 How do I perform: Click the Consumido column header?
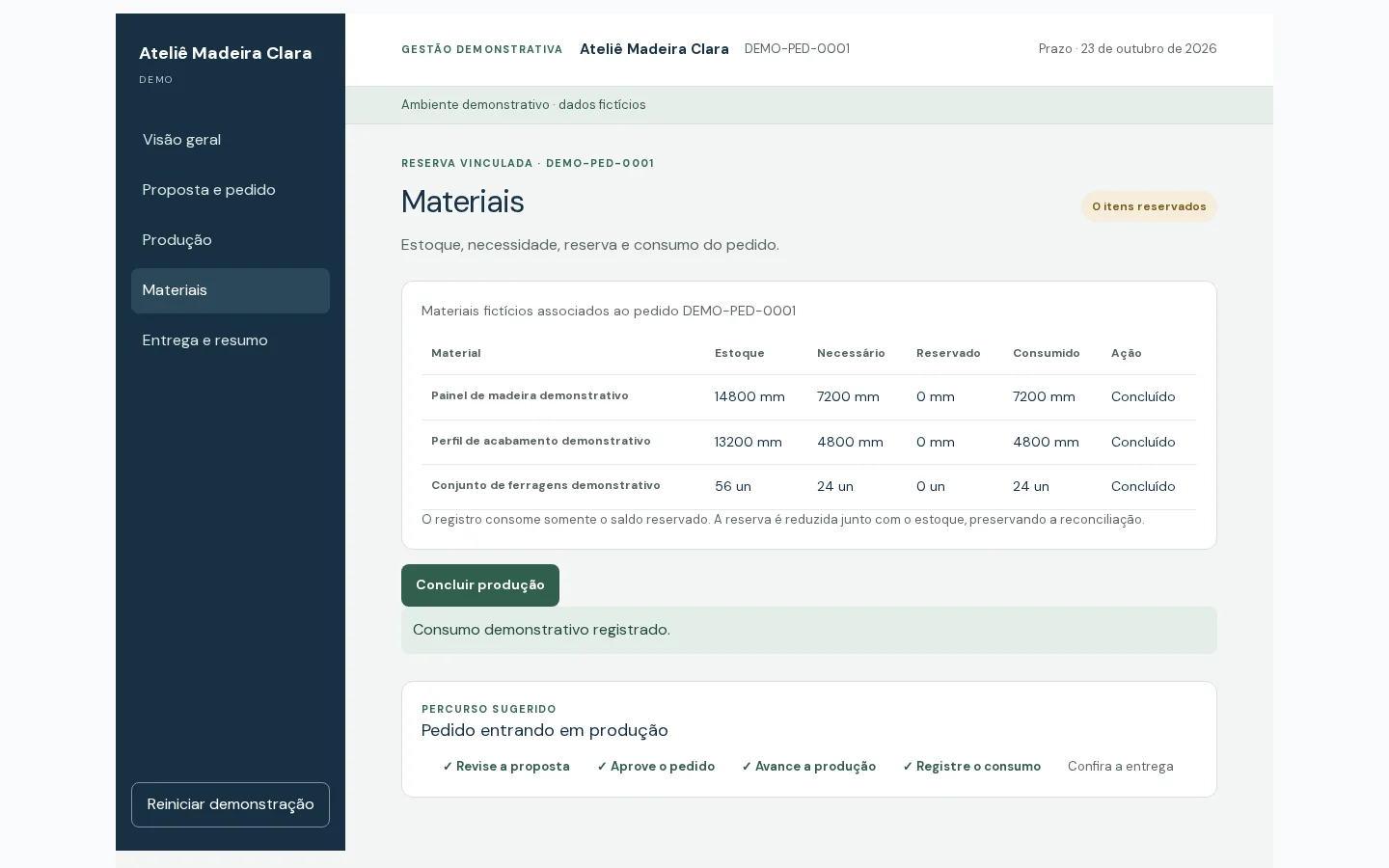click(1047, 354)
